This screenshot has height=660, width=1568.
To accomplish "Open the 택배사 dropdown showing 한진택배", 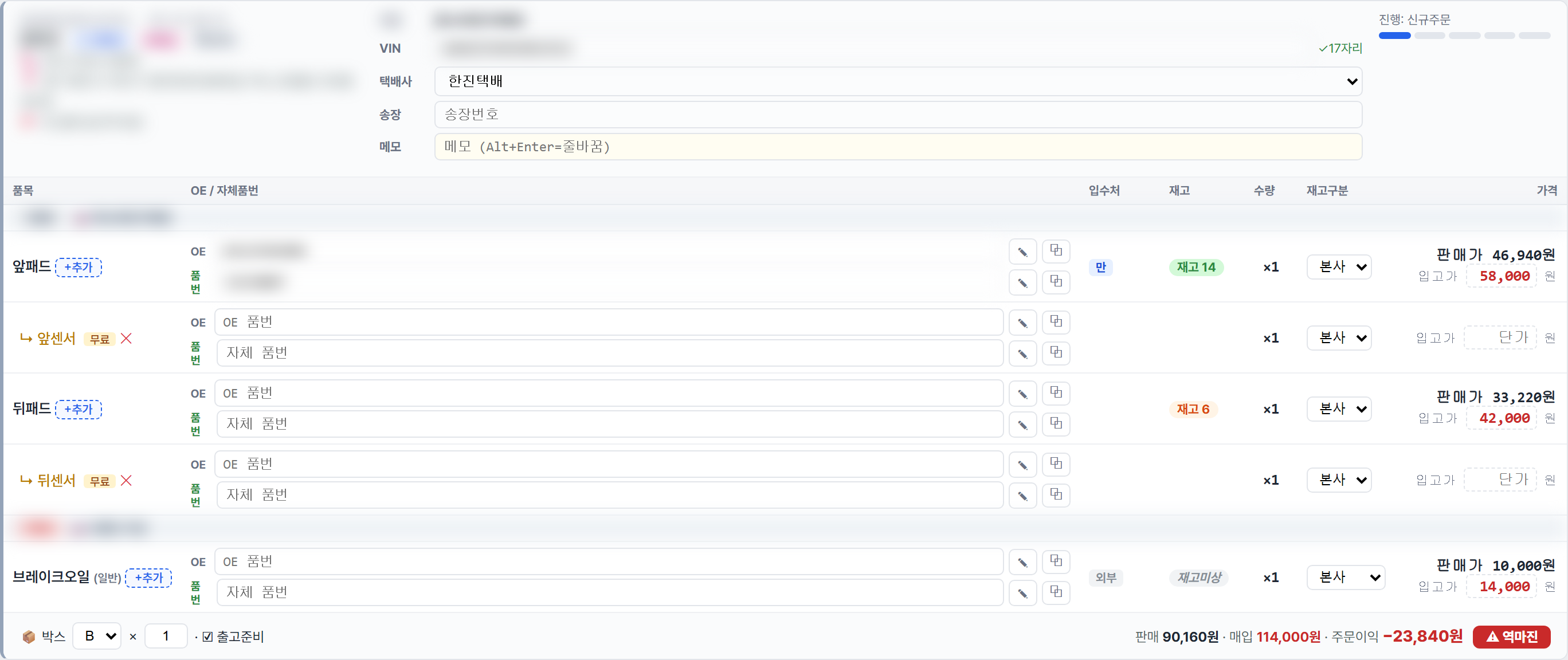I will tap(898, 81).
